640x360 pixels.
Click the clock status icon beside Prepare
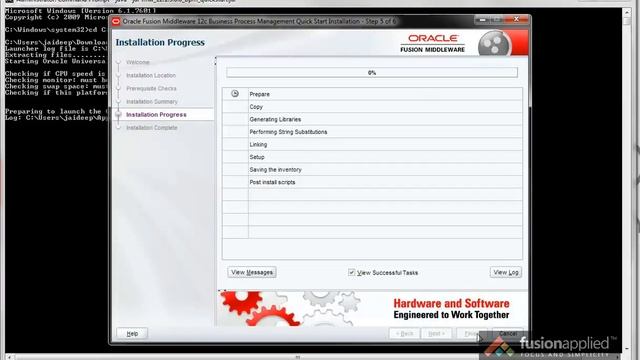click(x=235, y=93)
